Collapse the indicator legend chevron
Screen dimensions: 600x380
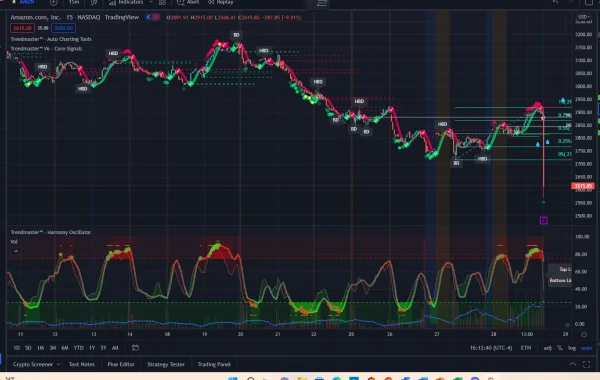tap(16, 251)
